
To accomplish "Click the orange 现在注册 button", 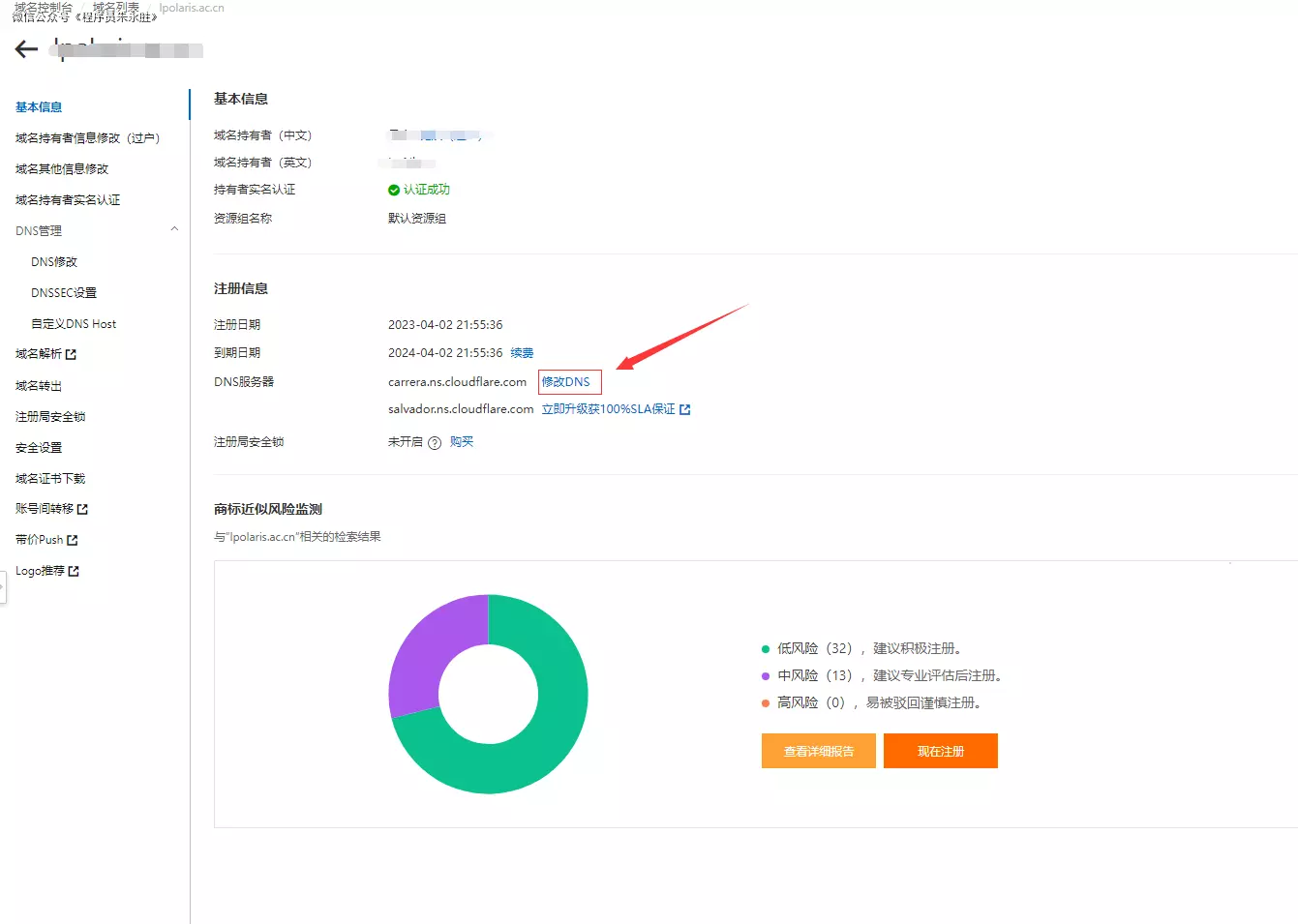I will click(x=940, y=751).
